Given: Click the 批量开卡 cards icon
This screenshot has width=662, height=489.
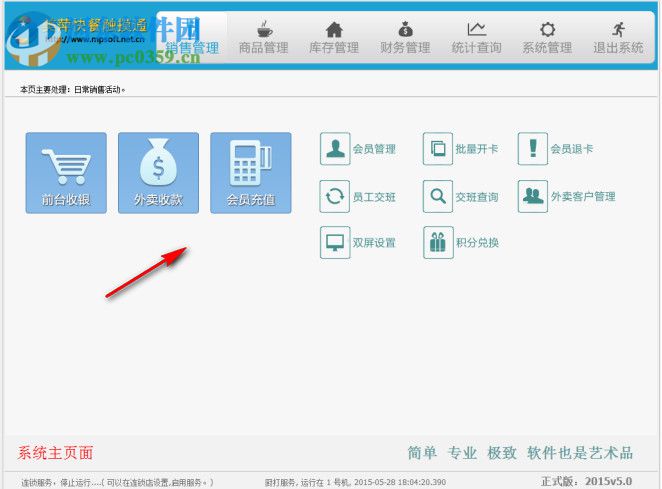Looking at the screenshot, I should [x=438, y=149].
